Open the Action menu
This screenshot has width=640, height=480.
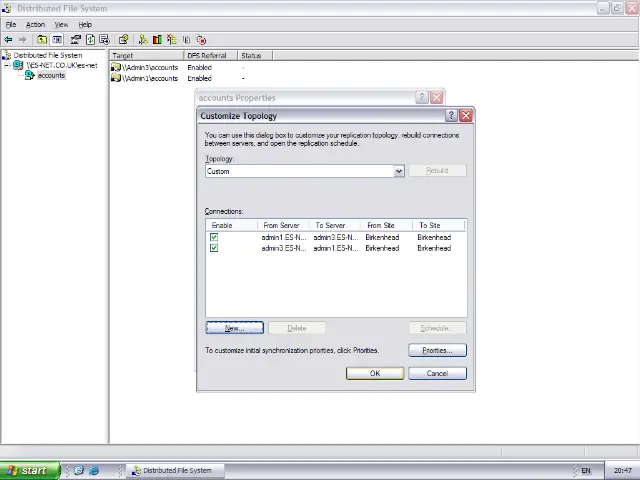coord(35,24)
